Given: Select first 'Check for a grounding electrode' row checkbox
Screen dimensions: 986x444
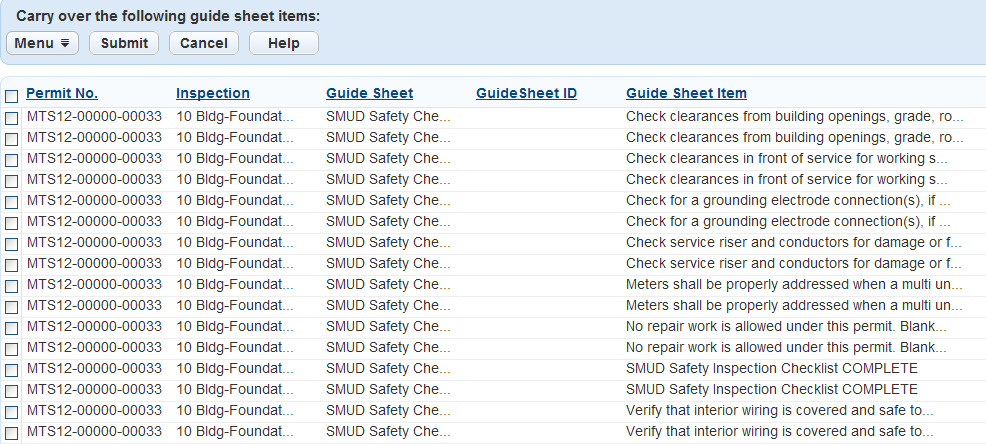Looking at the screenshot, I should point(12,202).
